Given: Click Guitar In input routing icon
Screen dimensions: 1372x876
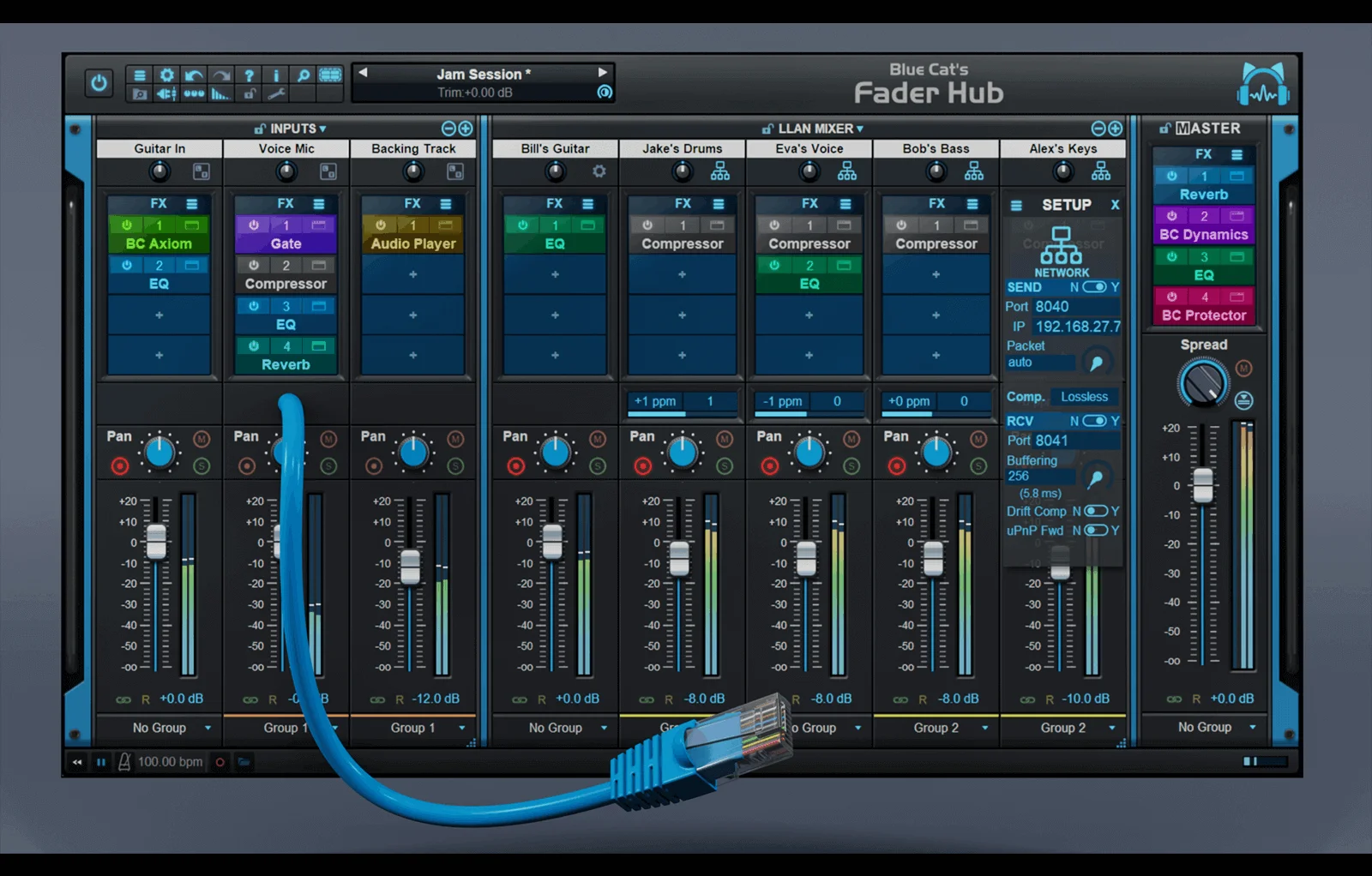Looking at the screenshot, I should tap(202, 171).
